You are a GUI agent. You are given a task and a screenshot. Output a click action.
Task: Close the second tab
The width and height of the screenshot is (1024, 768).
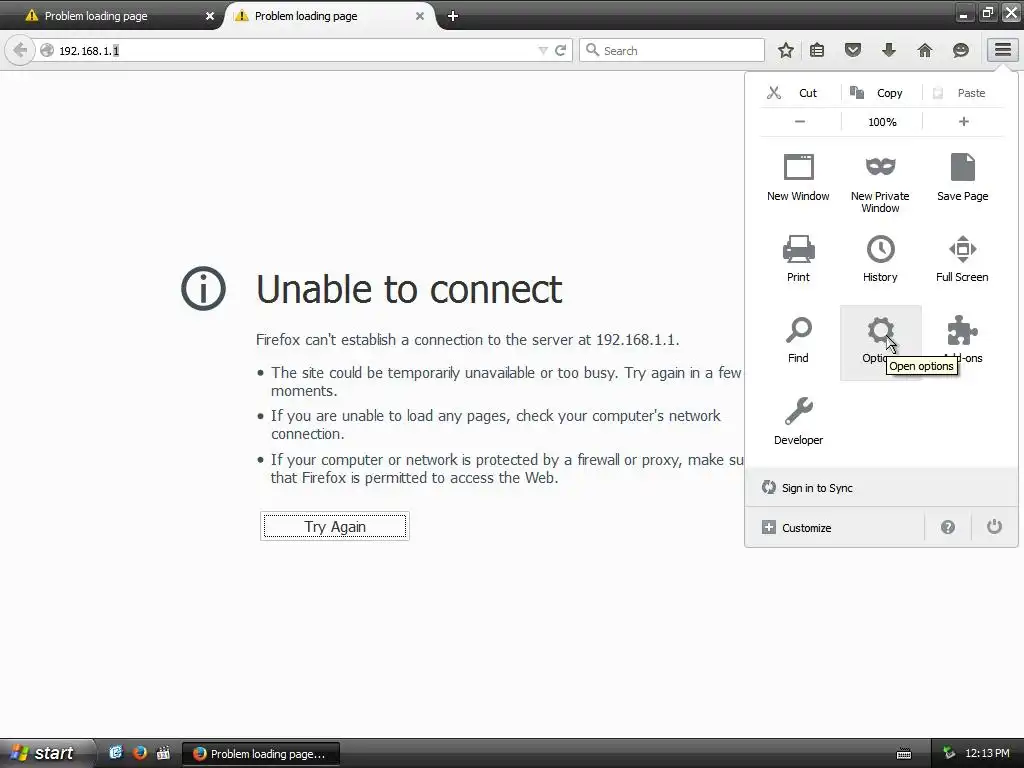420,16
